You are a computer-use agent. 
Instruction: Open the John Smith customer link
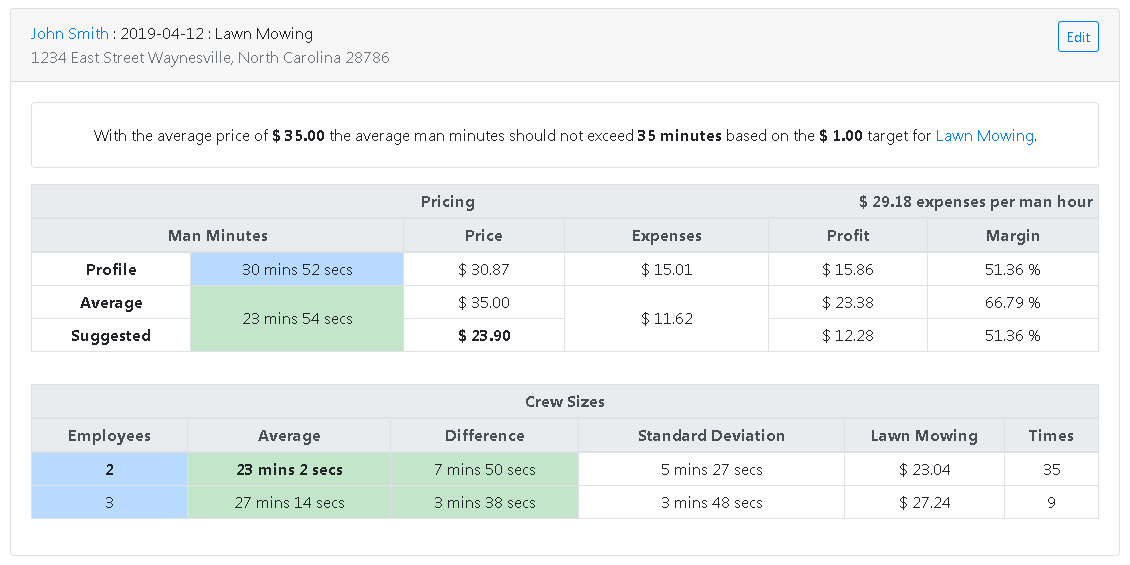[69, 34]
